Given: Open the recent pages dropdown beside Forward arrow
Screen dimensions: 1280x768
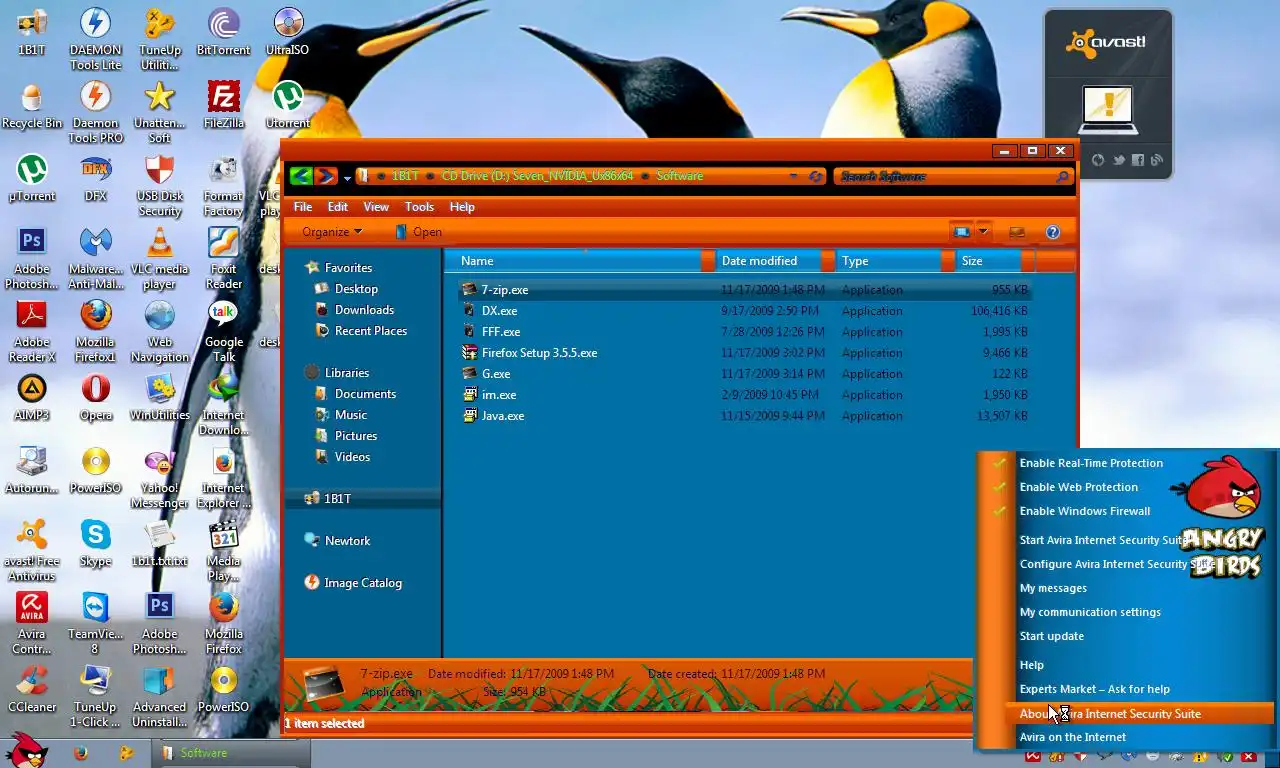Looking at the screenshot, I should tap(347, 177).
